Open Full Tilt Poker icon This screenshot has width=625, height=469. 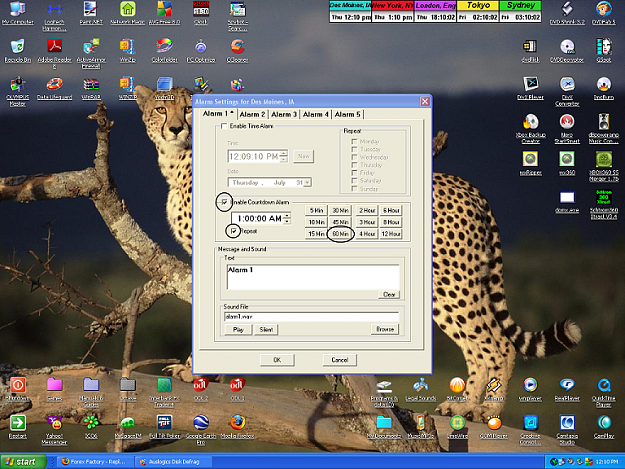tap(164, 426)
